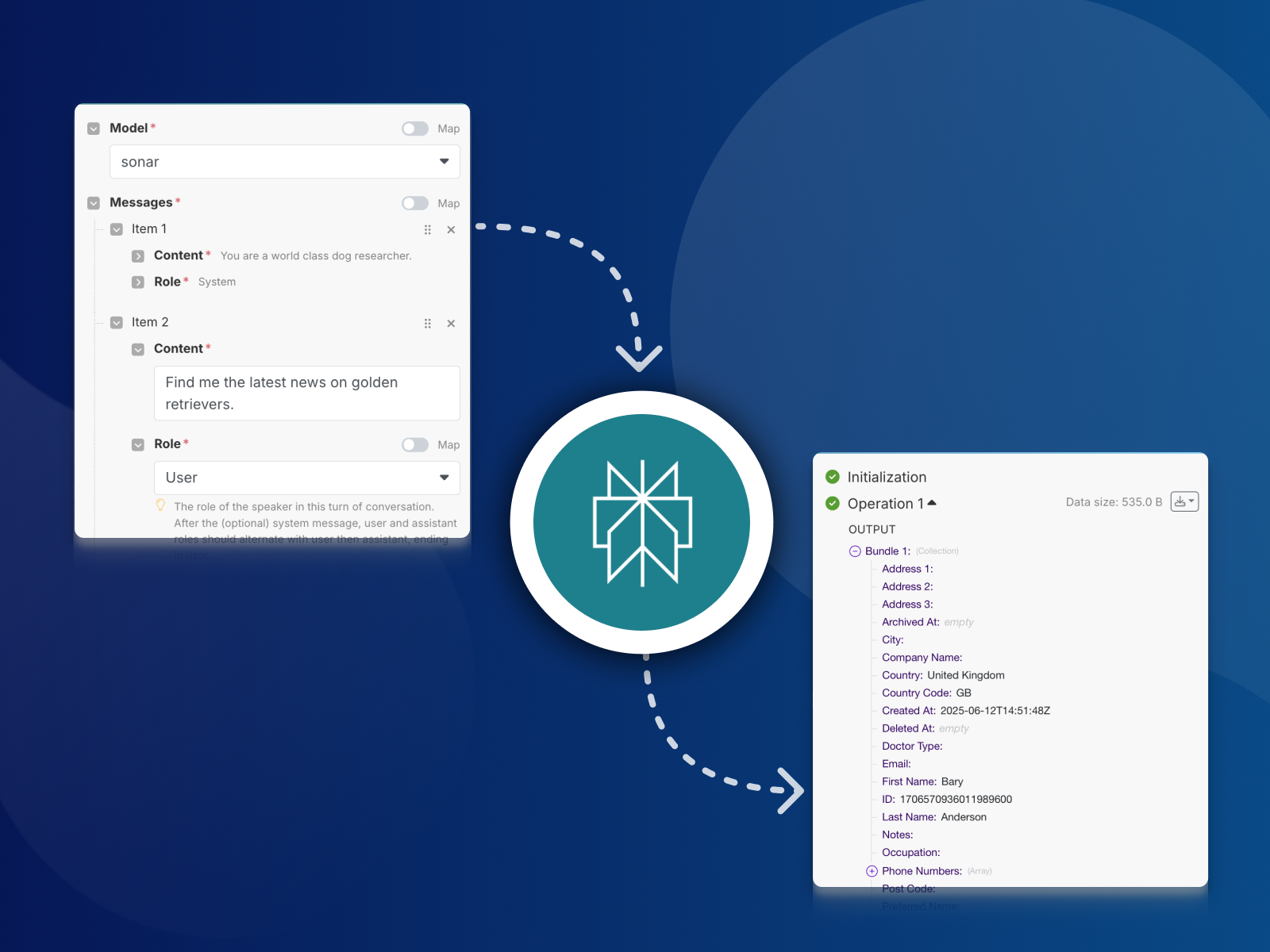Click the green check icon beside Operation 1
Viewport: 1270px width, 952px height.
833,504
